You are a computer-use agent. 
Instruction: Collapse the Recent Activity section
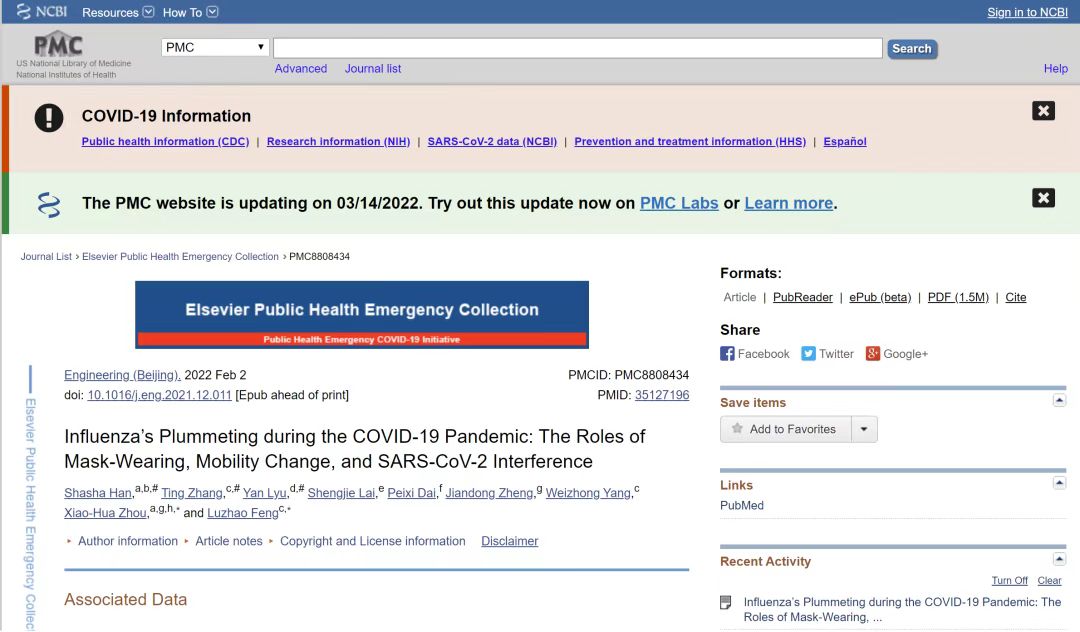tap(1059, 559)
